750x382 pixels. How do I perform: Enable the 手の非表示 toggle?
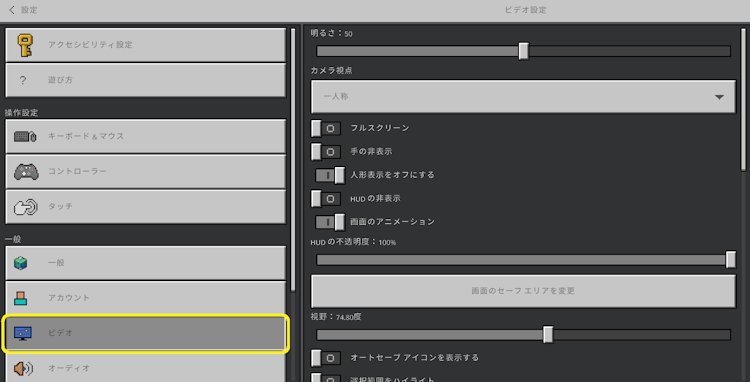pyautogui.click(x=326, y=152)
